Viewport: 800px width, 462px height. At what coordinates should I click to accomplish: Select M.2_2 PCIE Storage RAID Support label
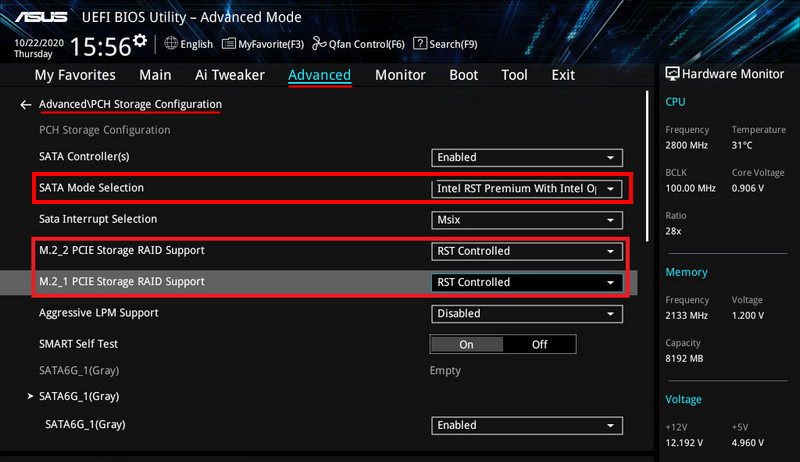click(x=121, y=250)
